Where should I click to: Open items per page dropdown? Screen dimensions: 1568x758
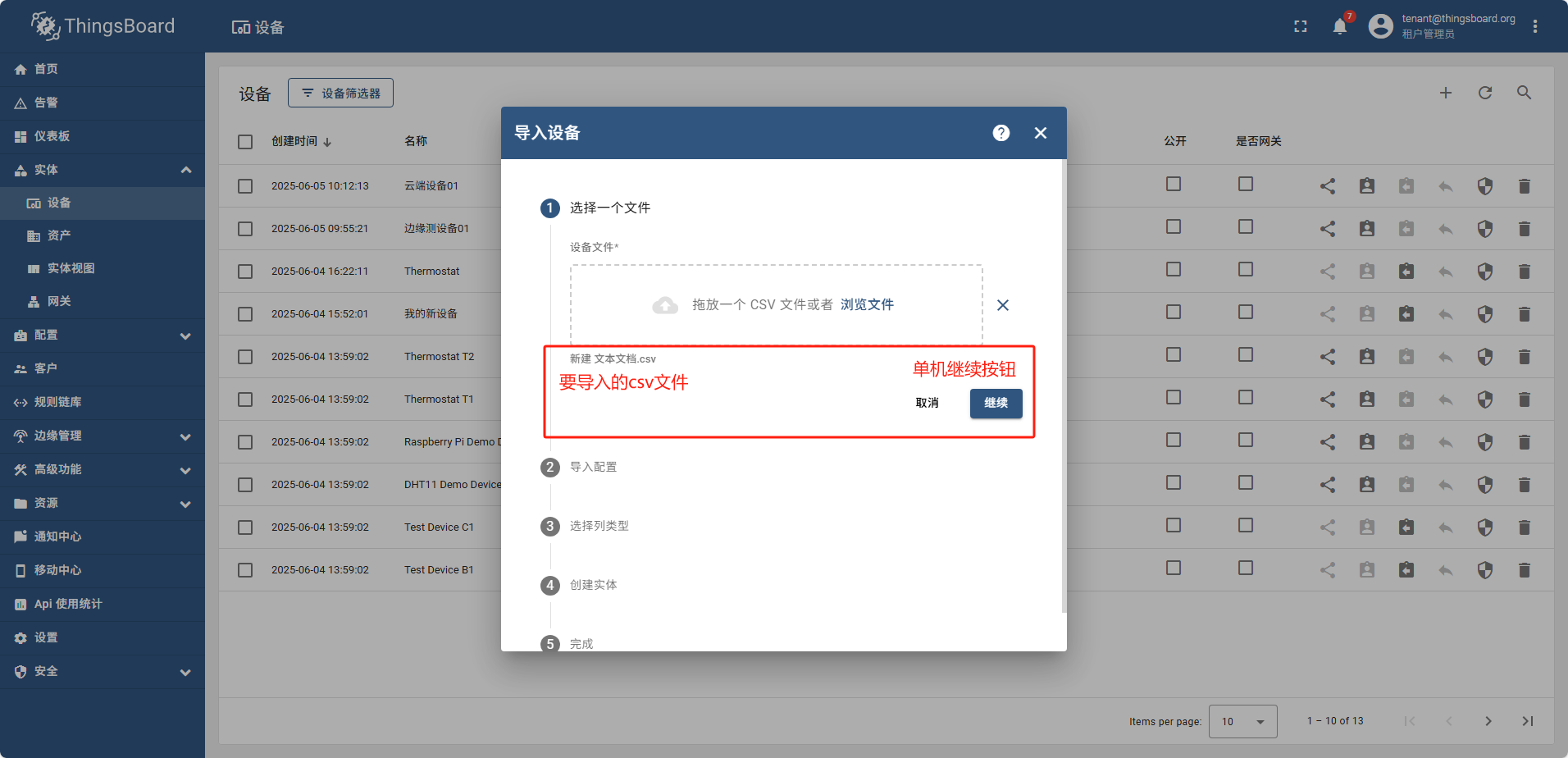pyautogui.click(x=1242, y=722)
